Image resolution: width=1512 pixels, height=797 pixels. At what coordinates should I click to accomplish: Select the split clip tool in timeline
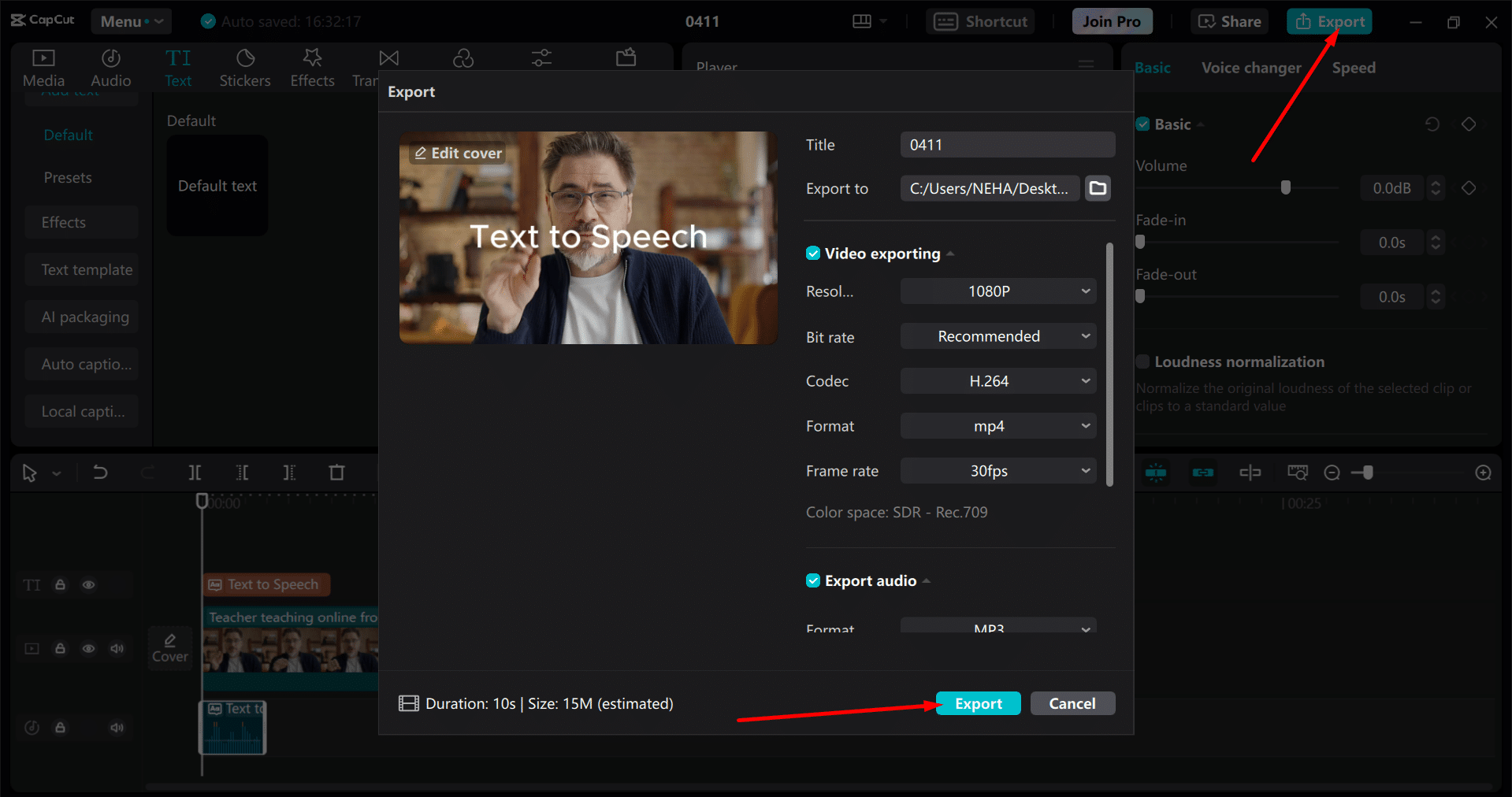pos(195,473)
